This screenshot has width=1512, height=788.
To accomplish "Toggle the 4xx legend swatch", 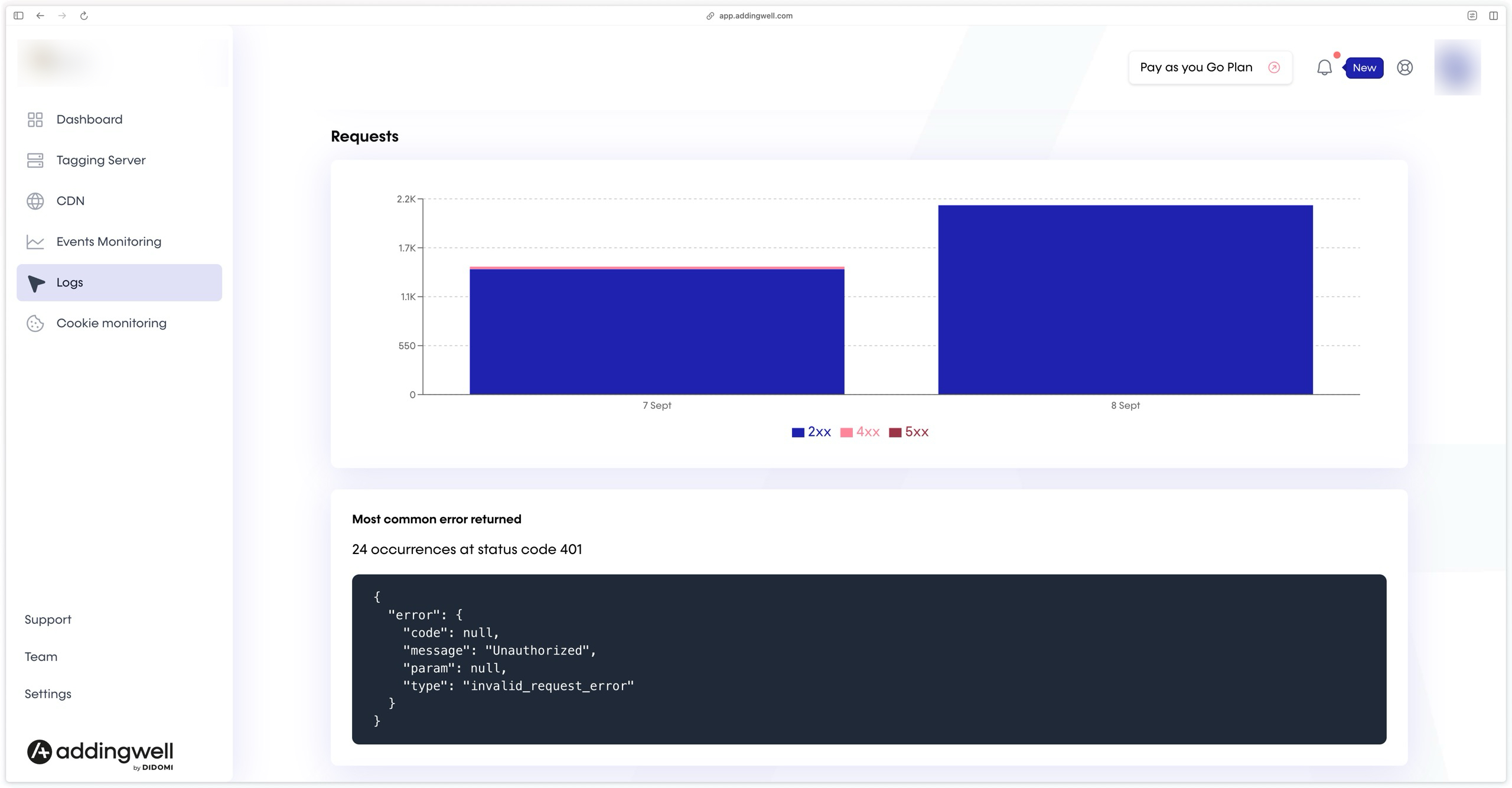I will click(846, 432).
